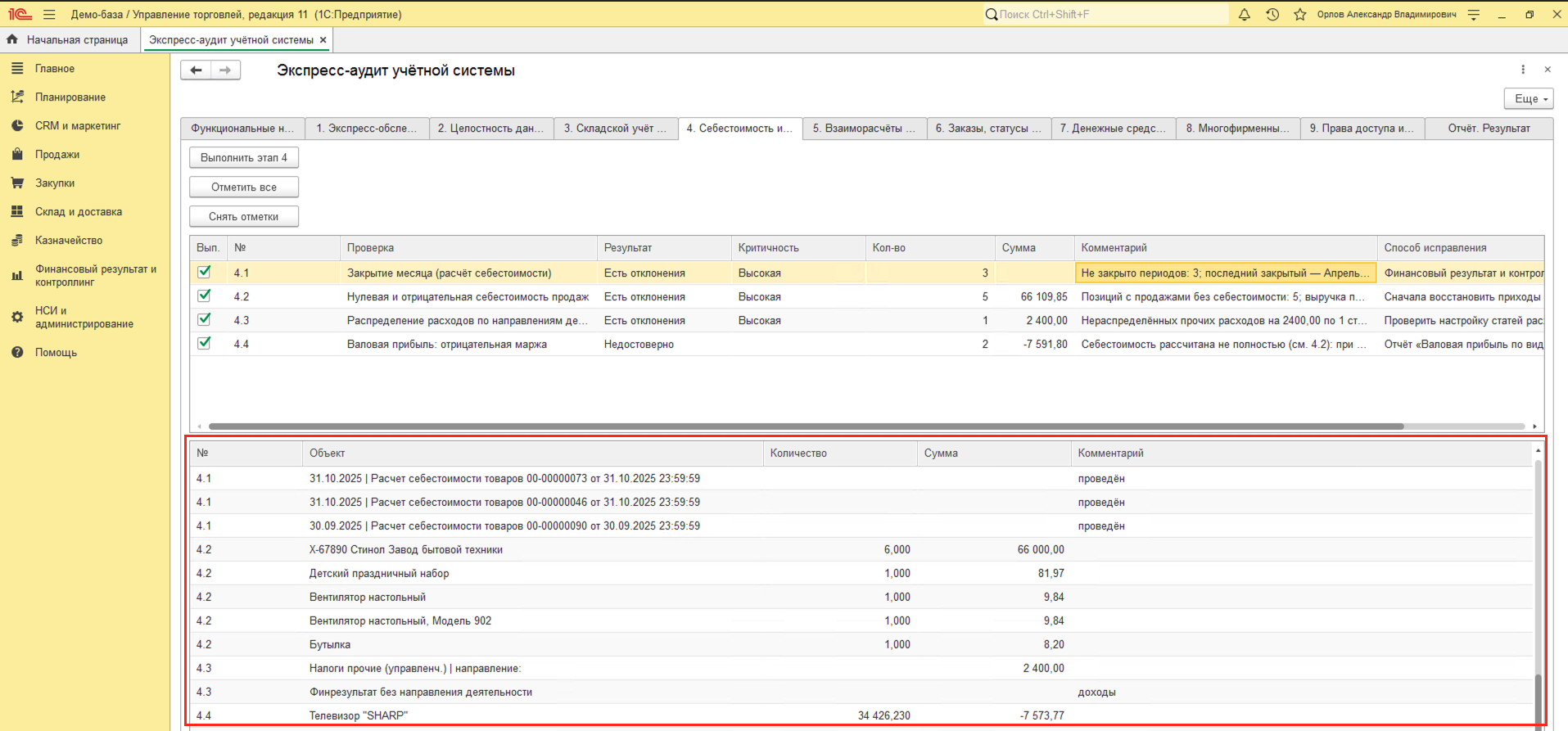
Task: Click the Казначейство coins icon
Action: coord(17,241)
